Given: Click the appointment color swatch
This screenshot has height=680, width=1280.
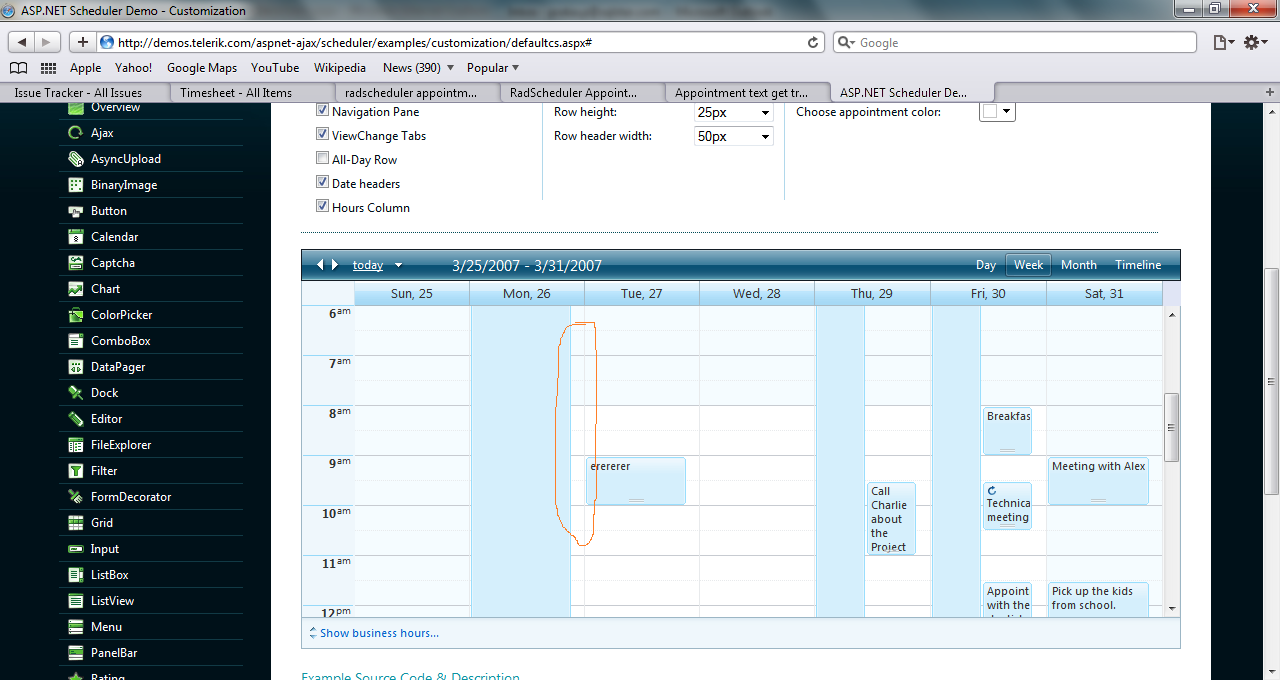Looking at the screenshot, I should 989,112.
